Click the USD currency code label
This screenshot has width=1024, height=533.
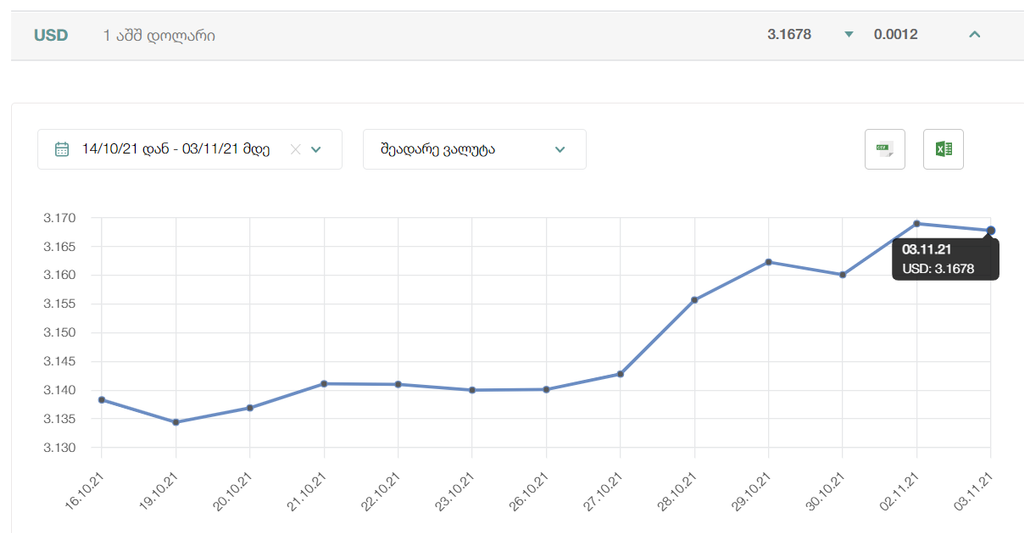pyautogui.click(x=51, y=35)
